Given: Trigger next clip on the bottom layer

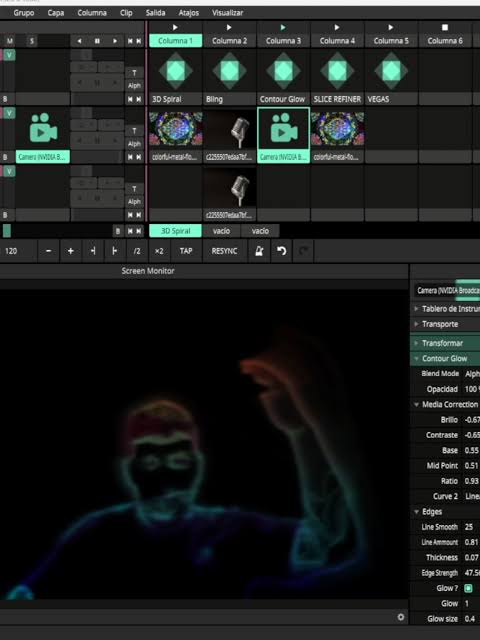Looking at the screenshot, I should point(139,215).
